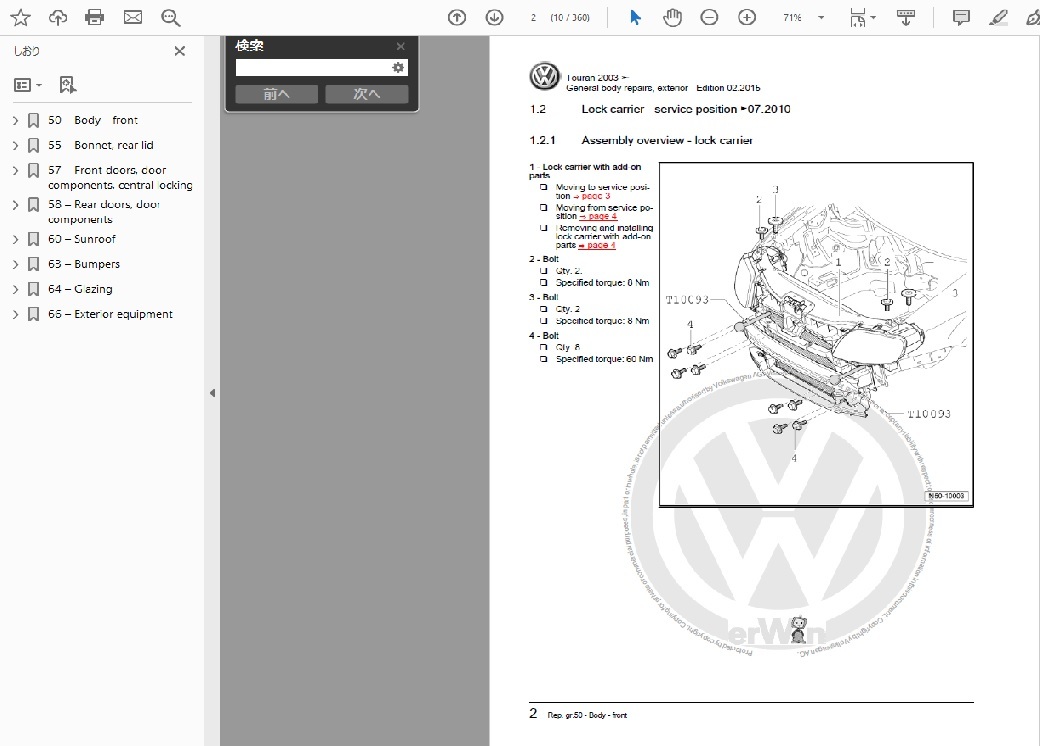Click the search text input field
This screenshot has height=746, width=1040.
pyautogui.click(x=312, y=67)
